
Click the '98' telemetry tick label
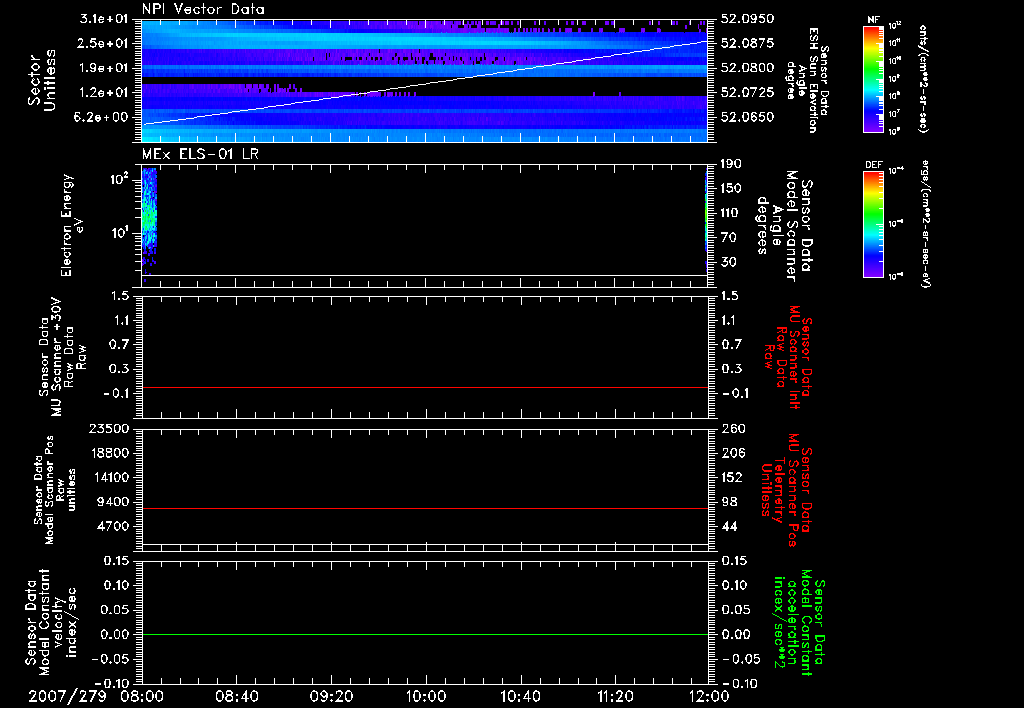point(729,502)
